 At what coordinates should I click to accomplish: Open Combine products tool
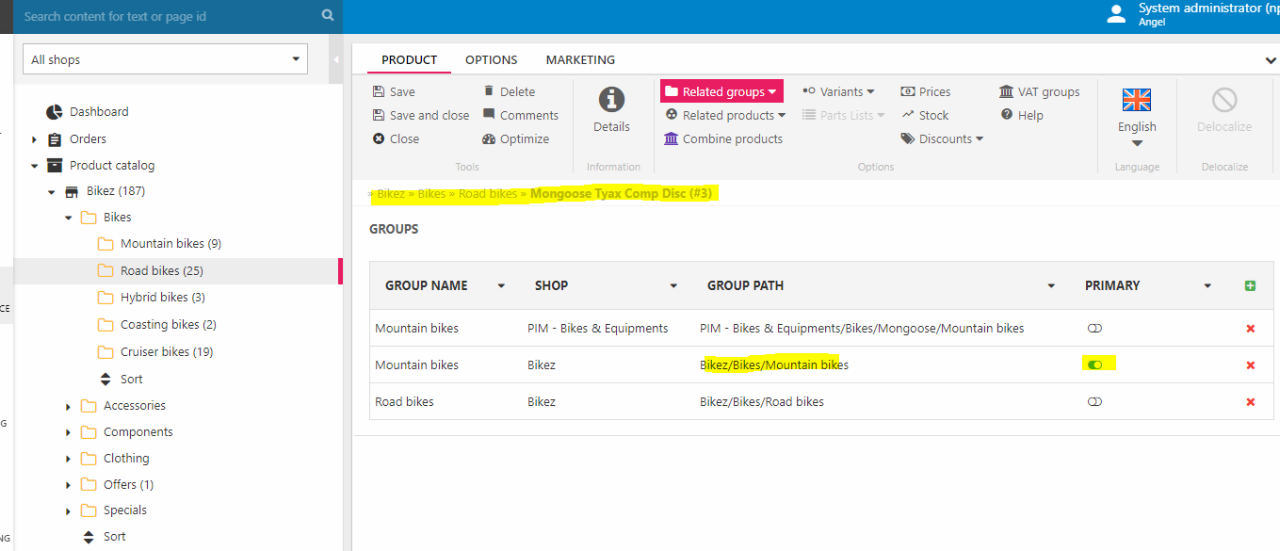(671, 139)
